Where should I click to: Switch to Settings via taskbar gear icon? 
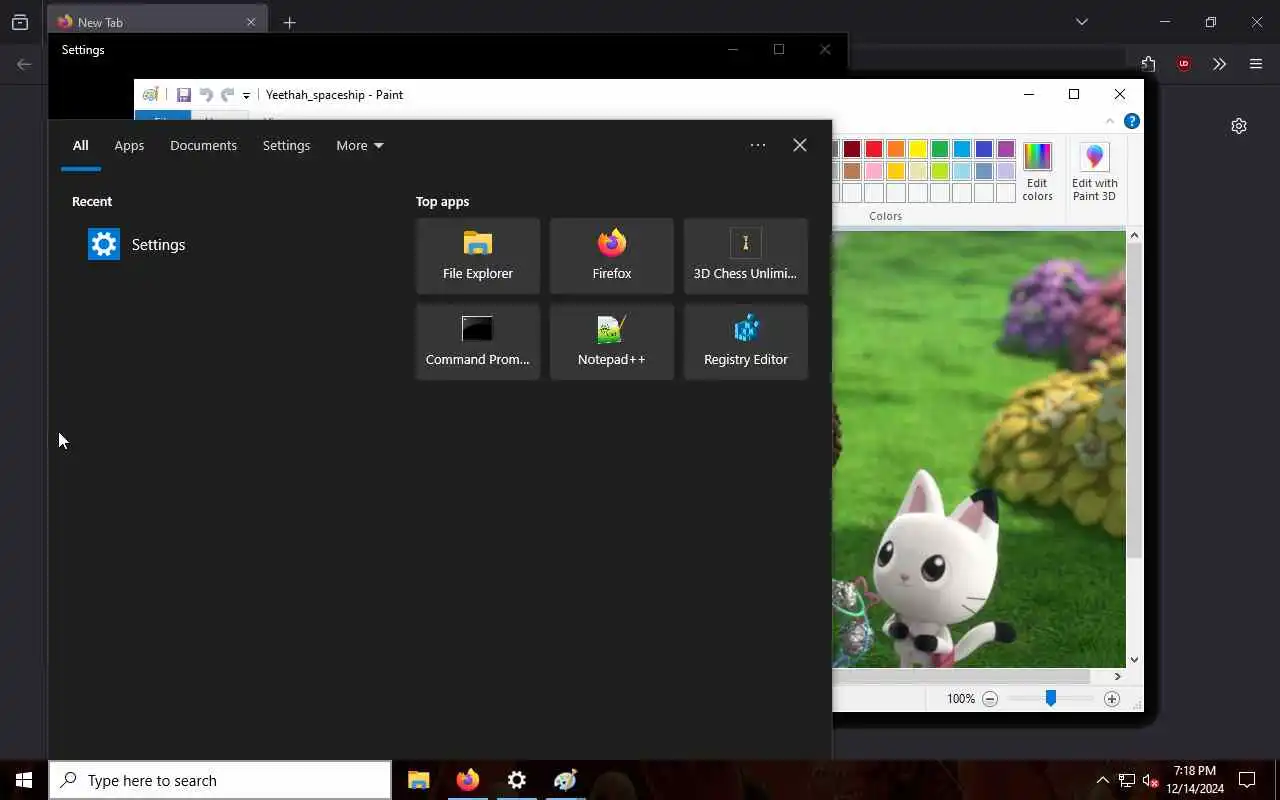click(x=517, y=780)
